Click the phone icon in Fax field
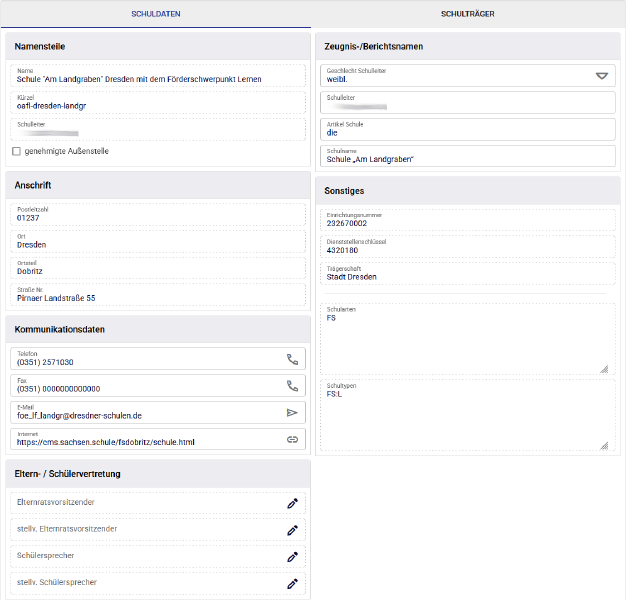626x600 pixels. pyautogui.click(x=292, y=386)
